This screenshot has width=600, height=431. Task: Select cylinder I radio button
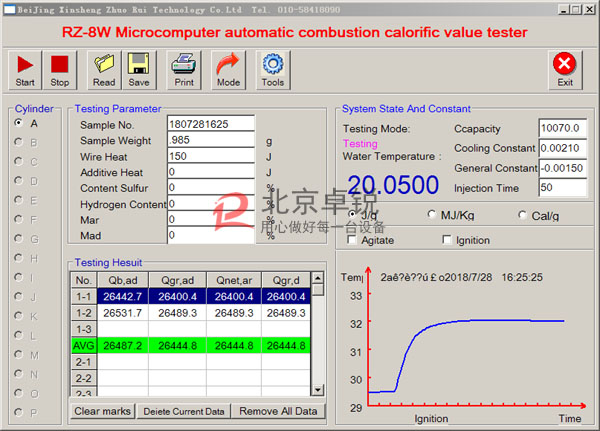(x=18, y=277)
